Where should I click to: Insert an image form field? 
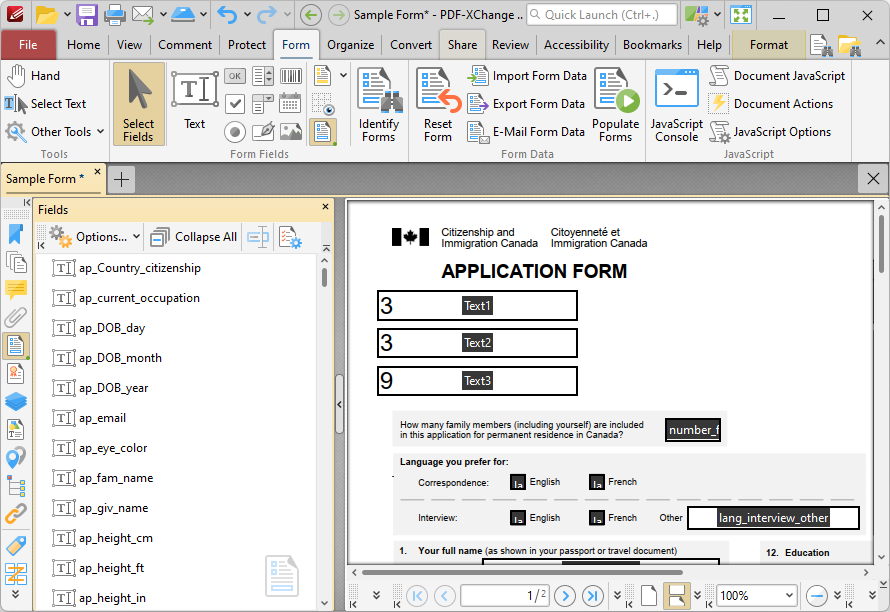[291, 132]
